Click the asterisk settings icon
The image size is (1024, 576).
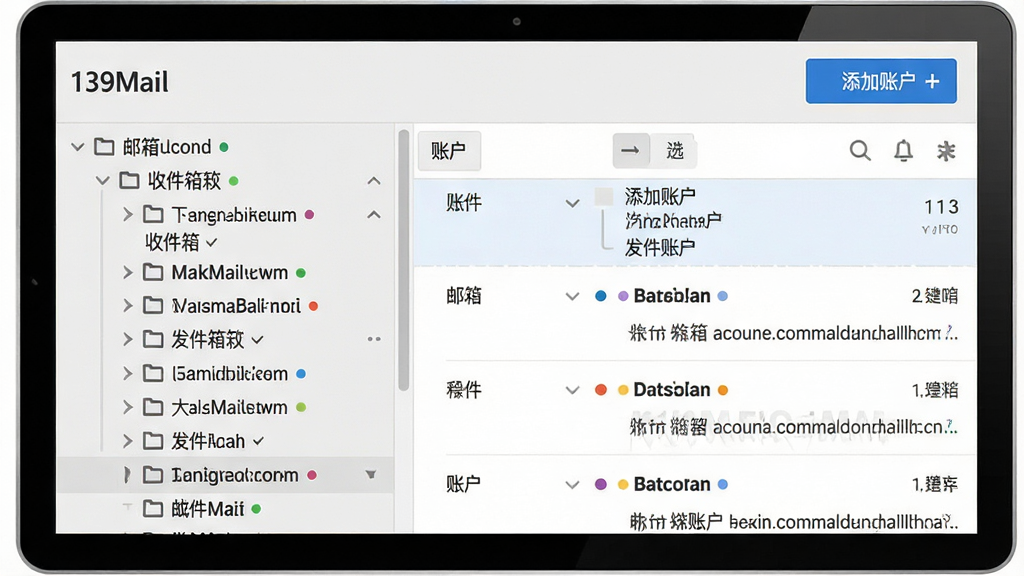pyautogui.click(x=946, y=151)
